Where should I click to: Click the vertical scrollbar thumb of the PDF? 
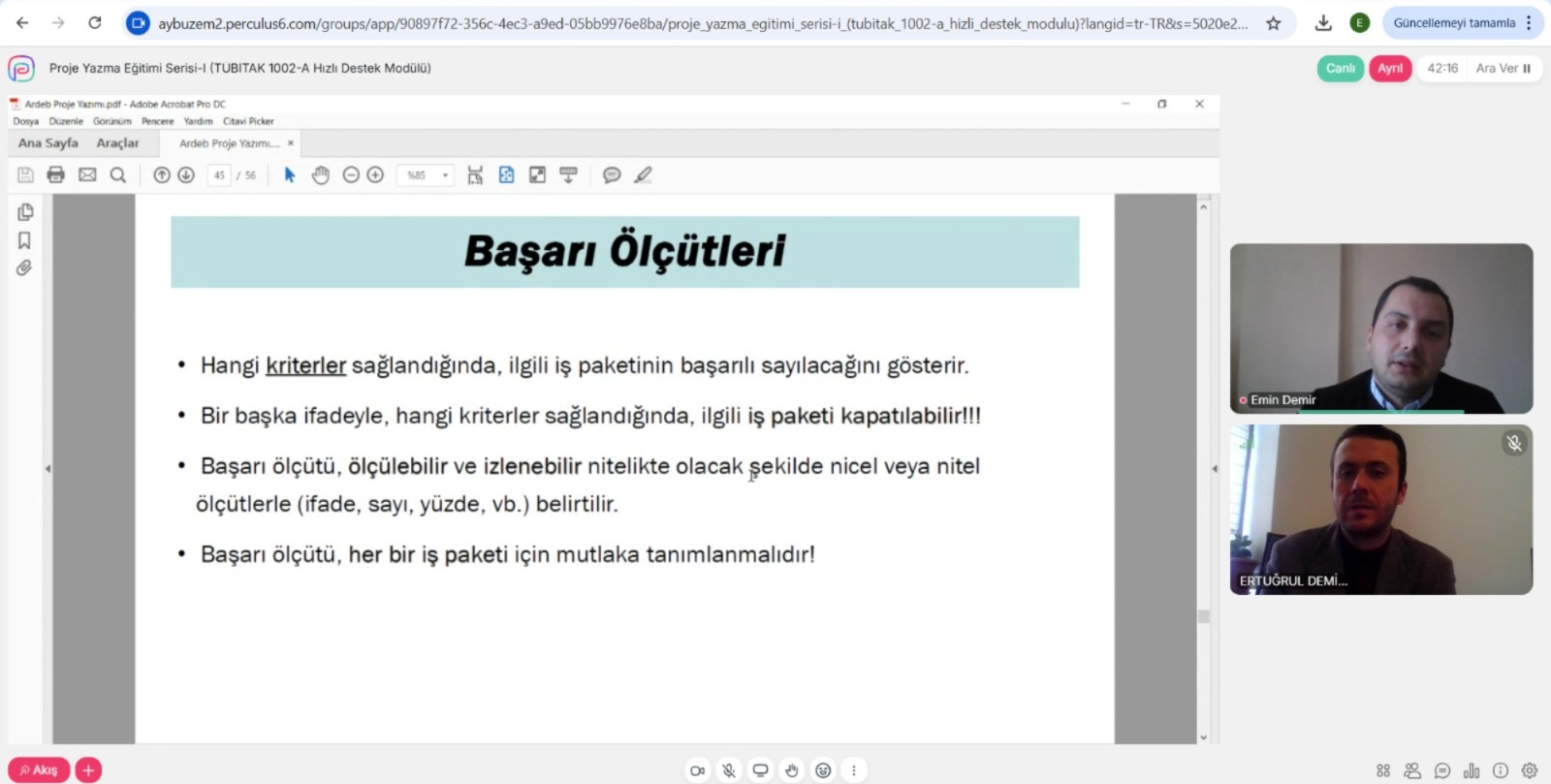pos(1204,616)
